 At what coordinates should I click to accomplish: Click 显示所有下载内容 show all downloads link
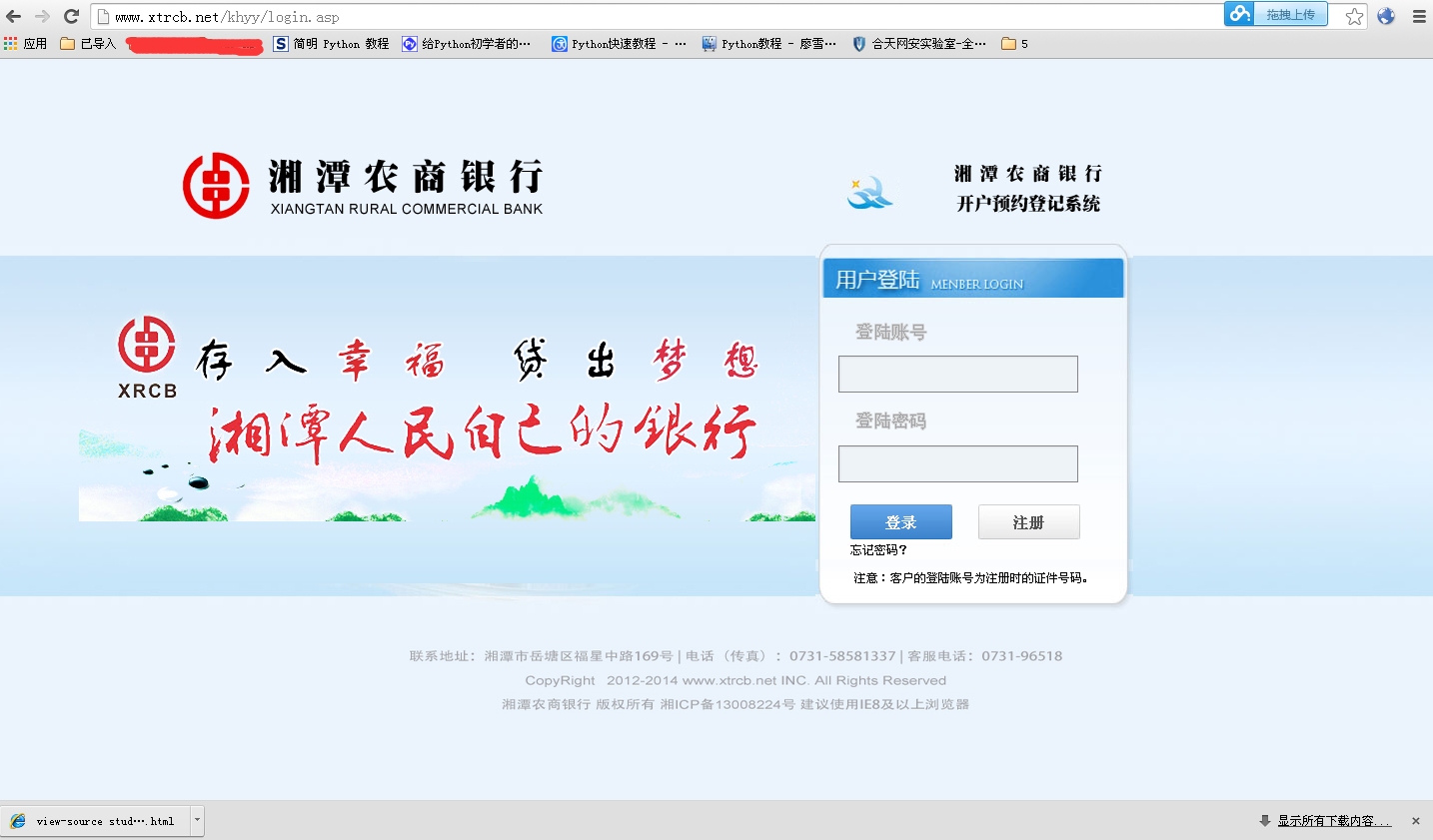(x=1334, y=821)
